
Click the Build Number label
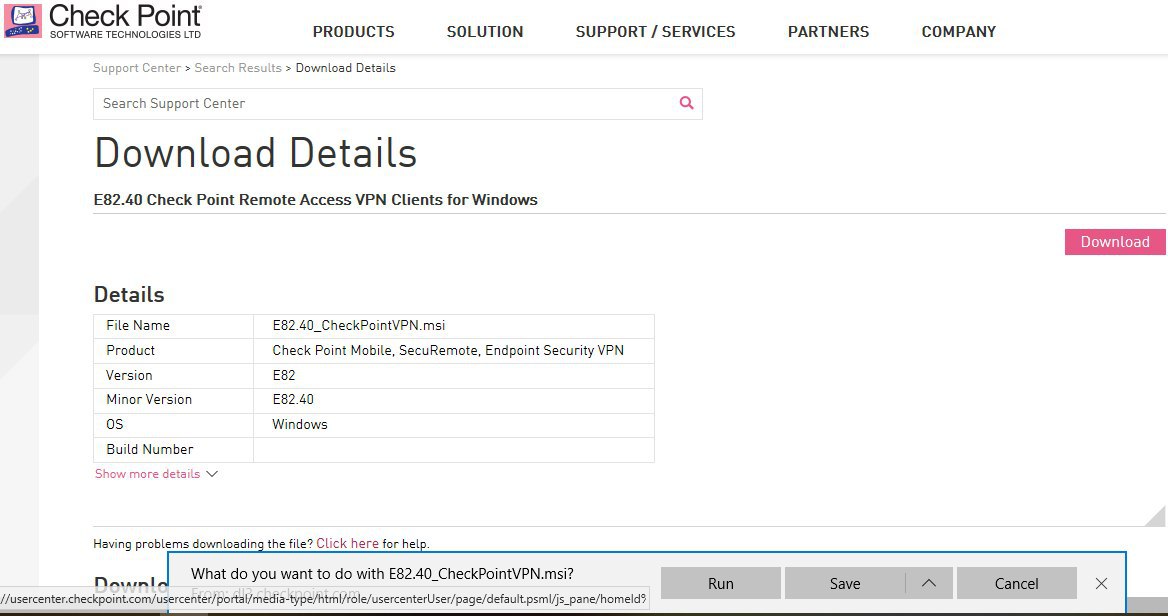click(x=150, y=449)
